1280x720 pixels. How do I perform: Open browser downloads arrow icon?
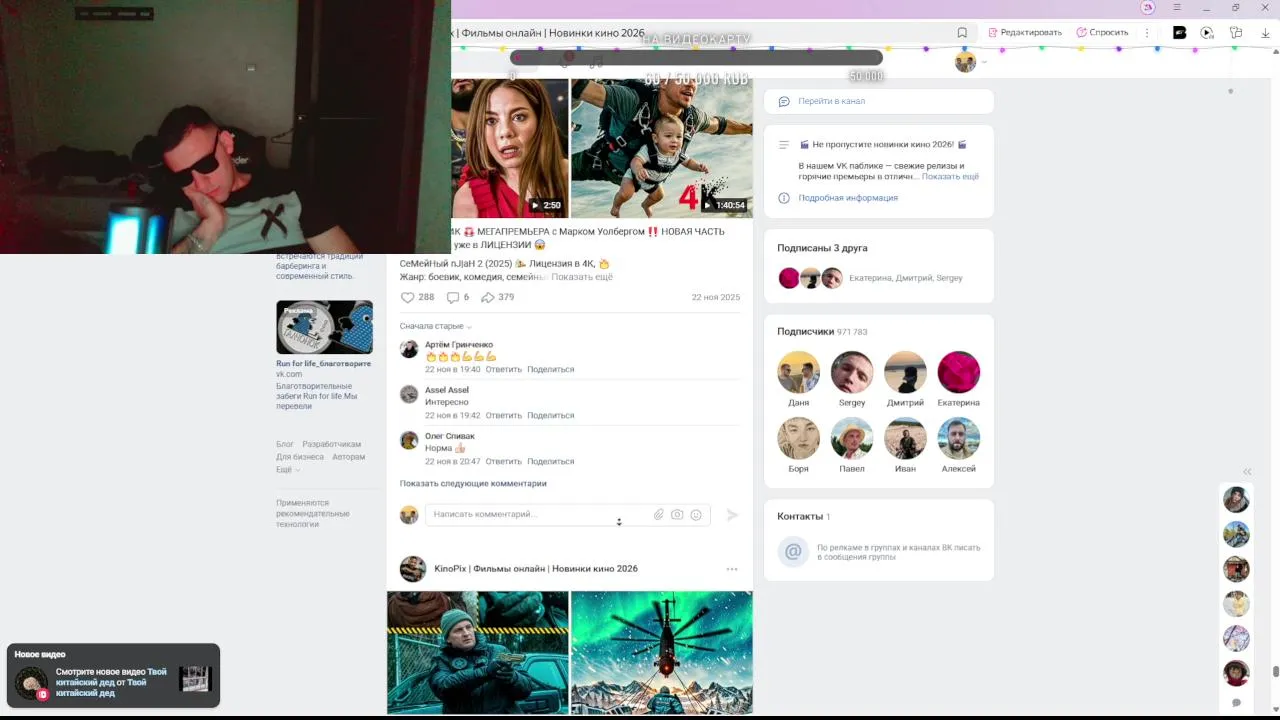pos(1266,32)
